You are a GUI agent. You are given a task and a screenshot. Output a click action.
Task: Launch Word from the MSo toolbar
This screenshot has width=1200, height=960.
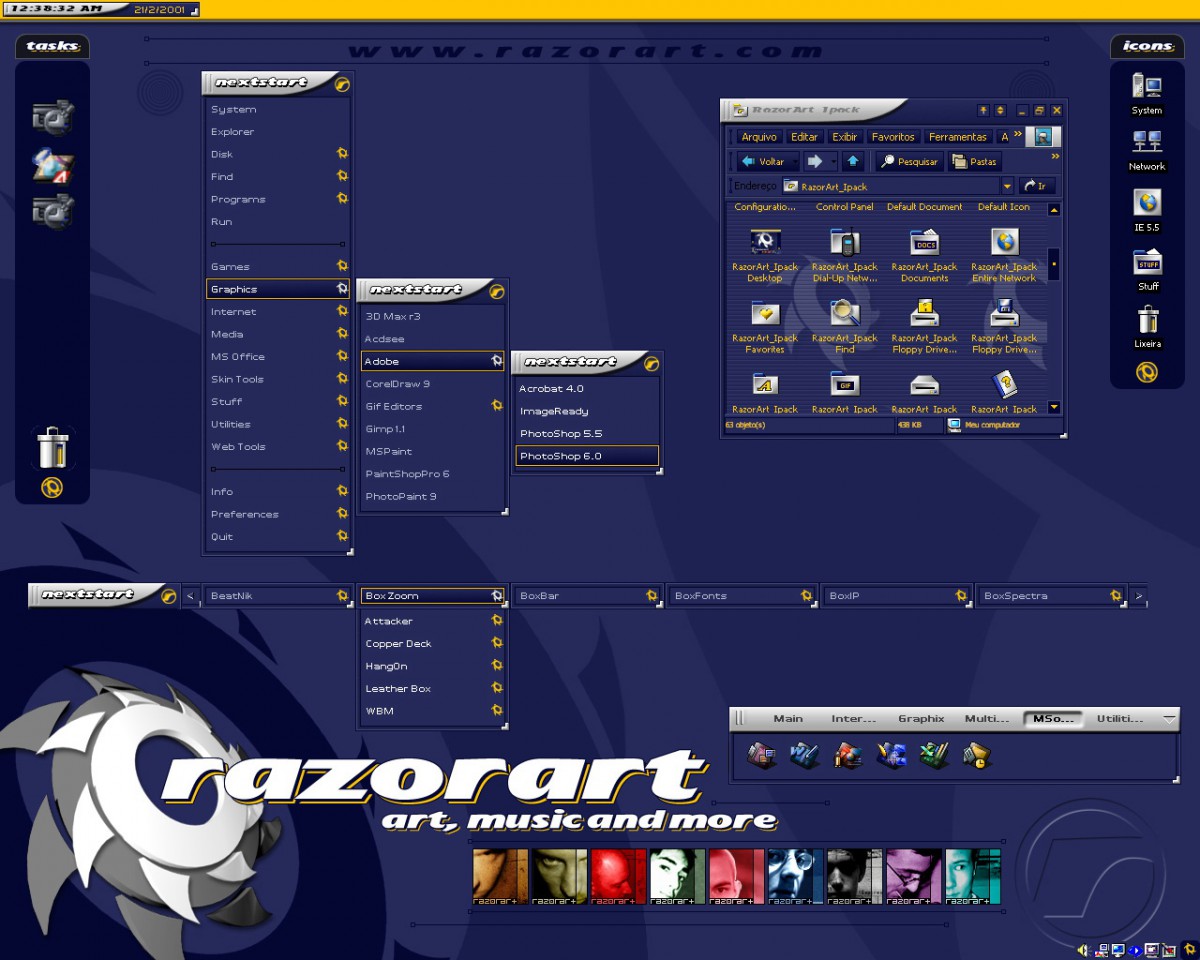pyautogui.click(x=804, y=756)
